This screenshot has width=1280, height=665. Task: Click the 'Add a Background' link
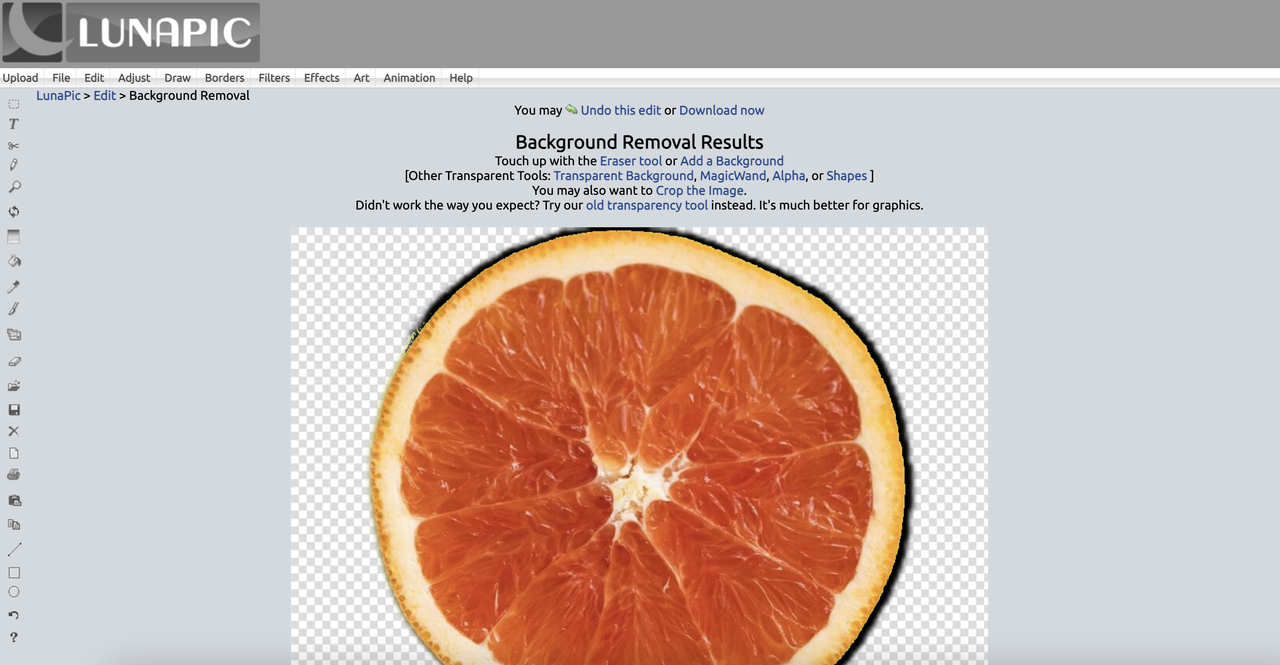click(732, 161)
